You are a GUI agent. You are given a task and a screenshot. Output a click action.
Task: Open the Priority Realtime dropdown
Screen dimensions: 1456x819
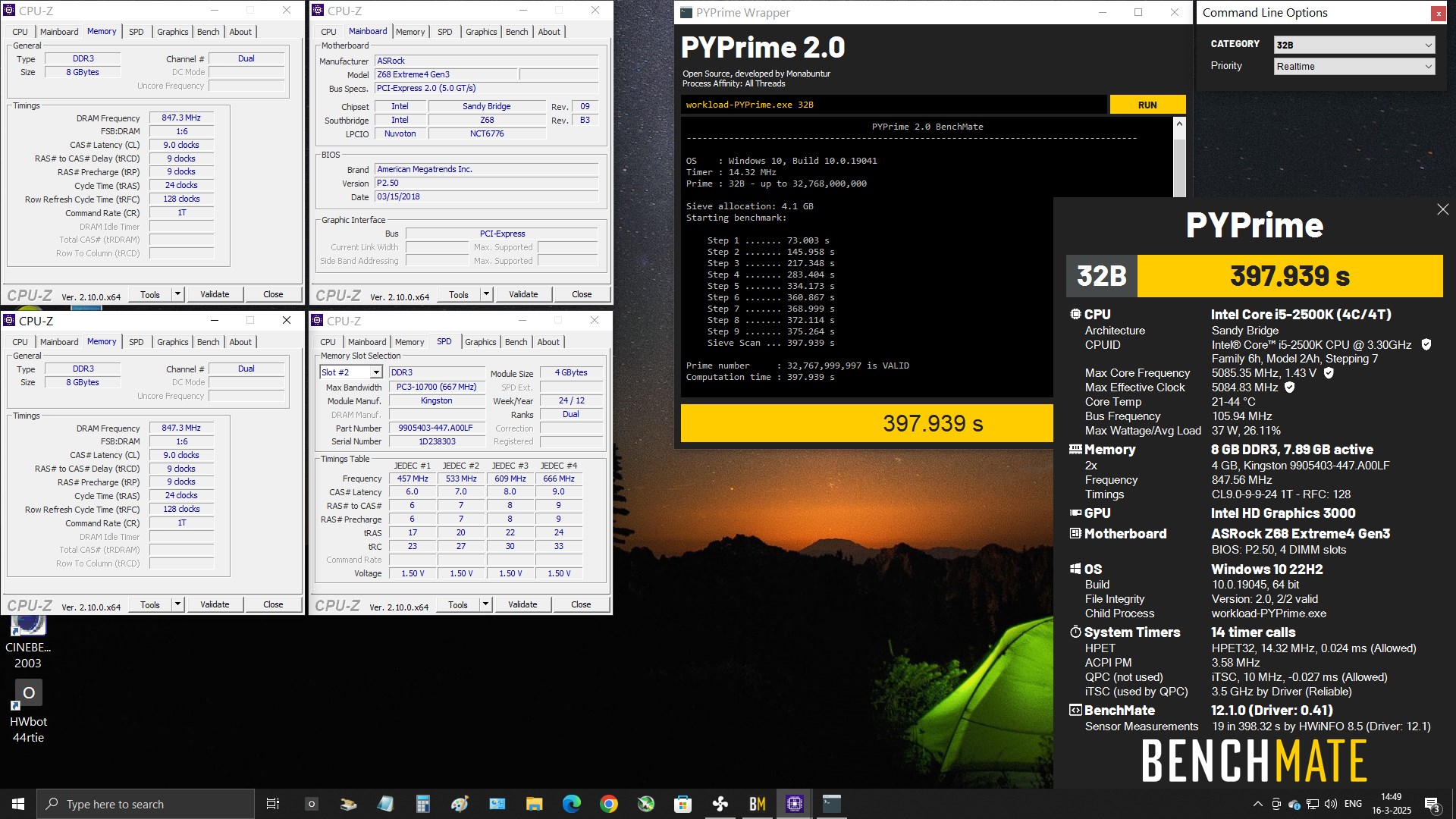[1354, 66]
